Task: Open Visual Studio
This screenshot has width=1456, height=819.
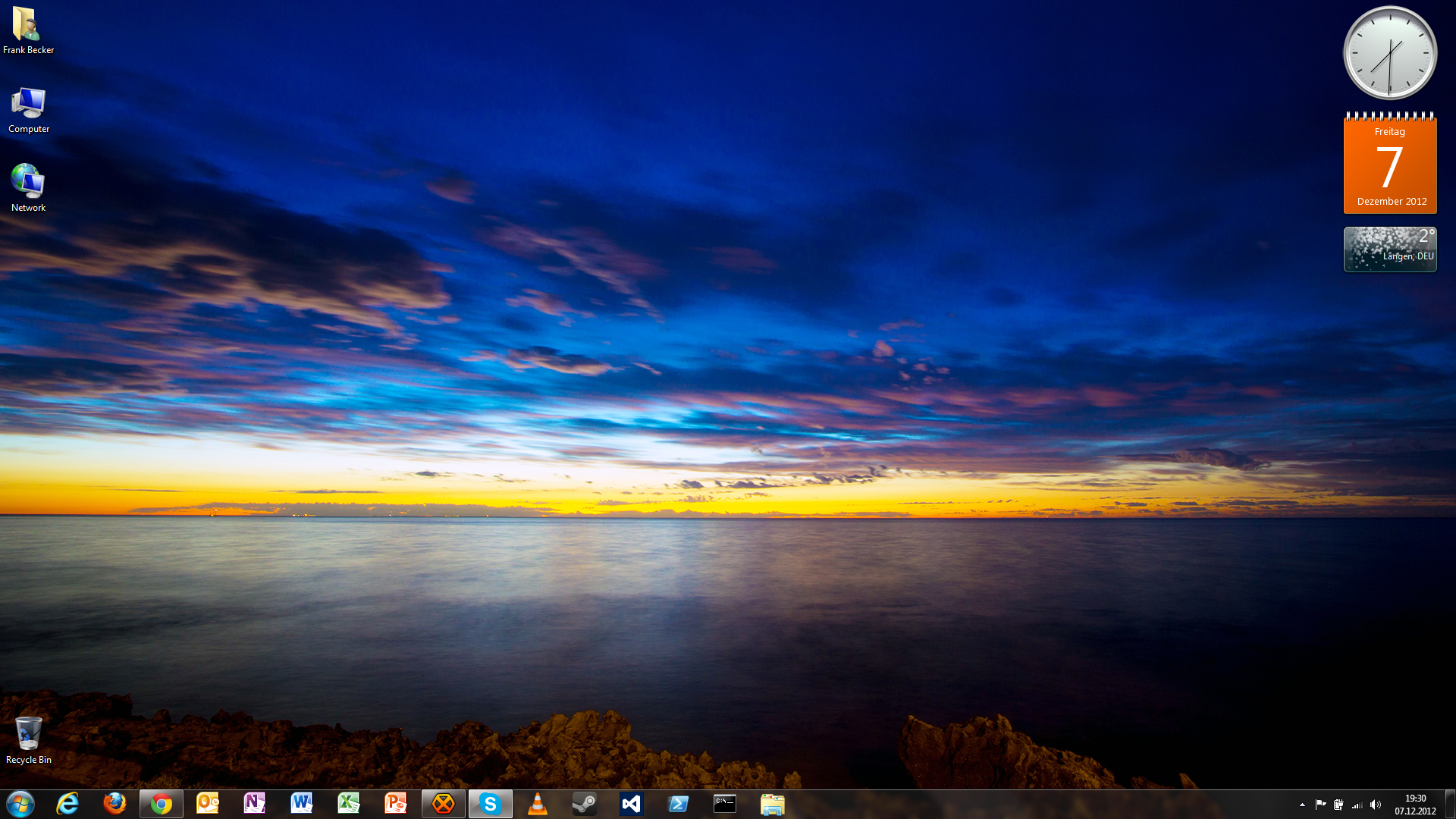Action: 631,803
